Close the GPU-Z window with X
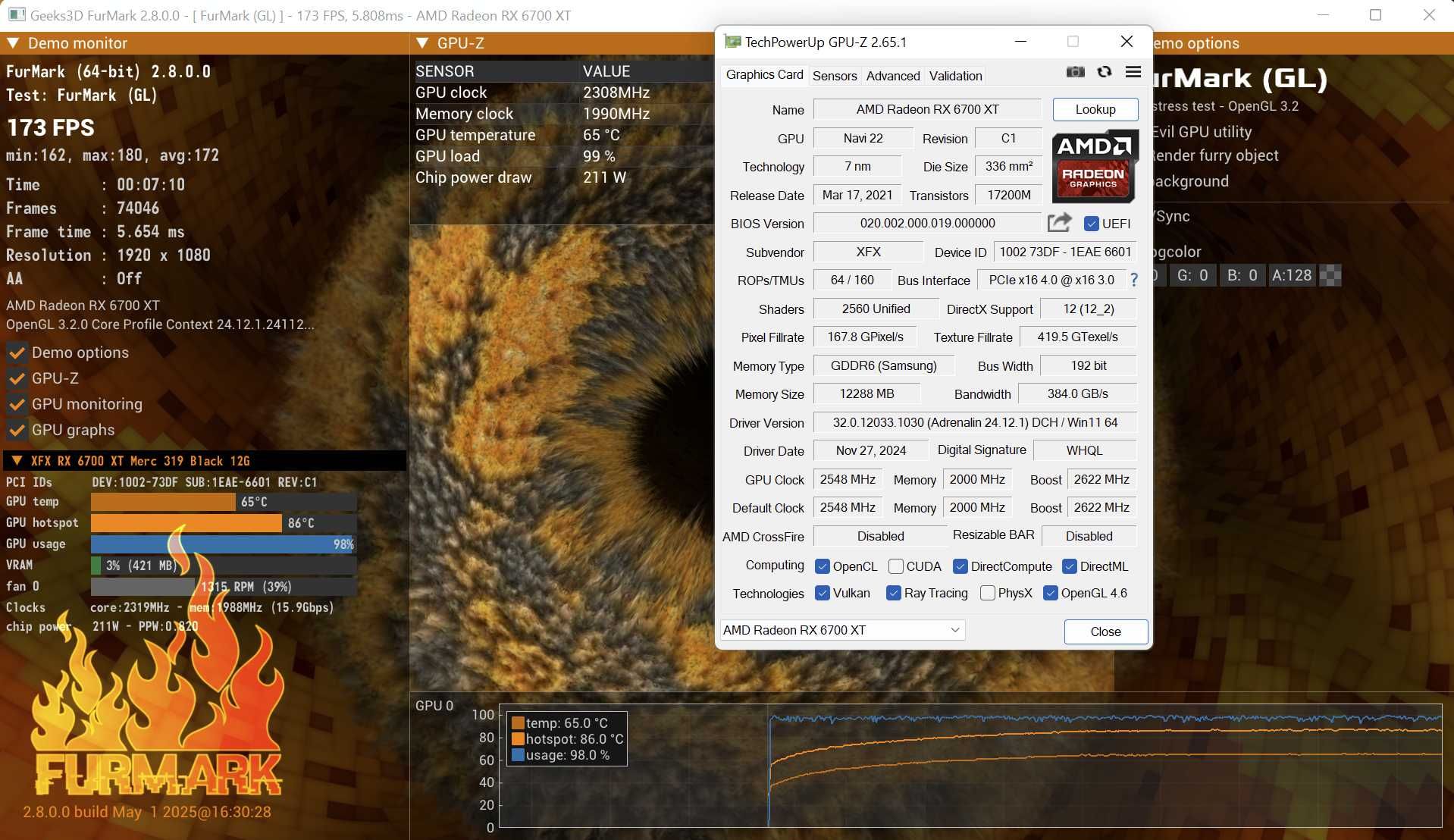 coord(1127,42)
